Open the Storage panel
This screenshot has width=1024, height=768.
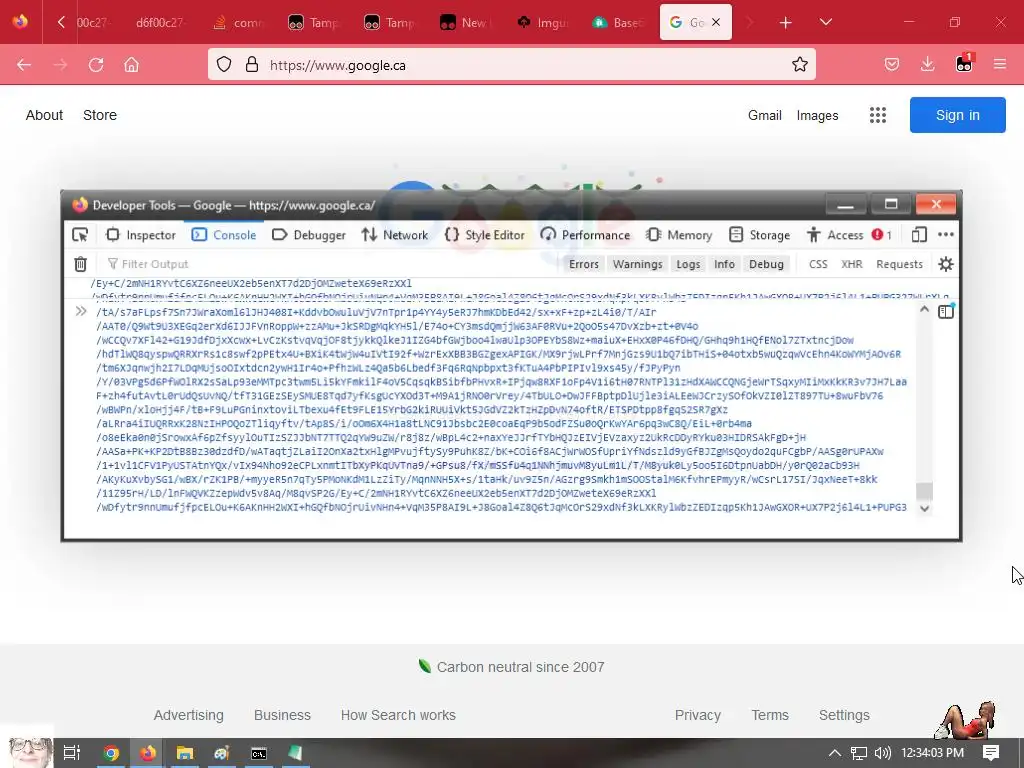pos(760,235)
